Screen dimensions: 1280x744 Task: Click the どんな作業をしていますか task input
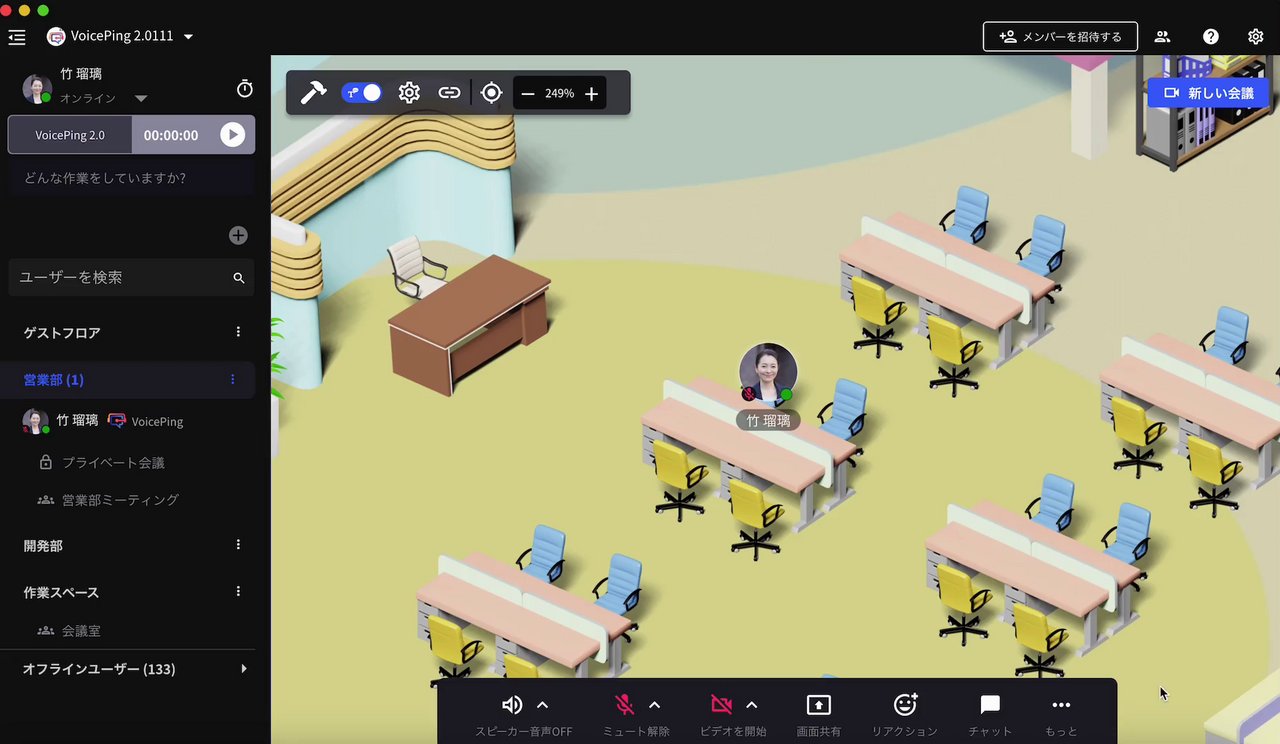click(131, 178)
